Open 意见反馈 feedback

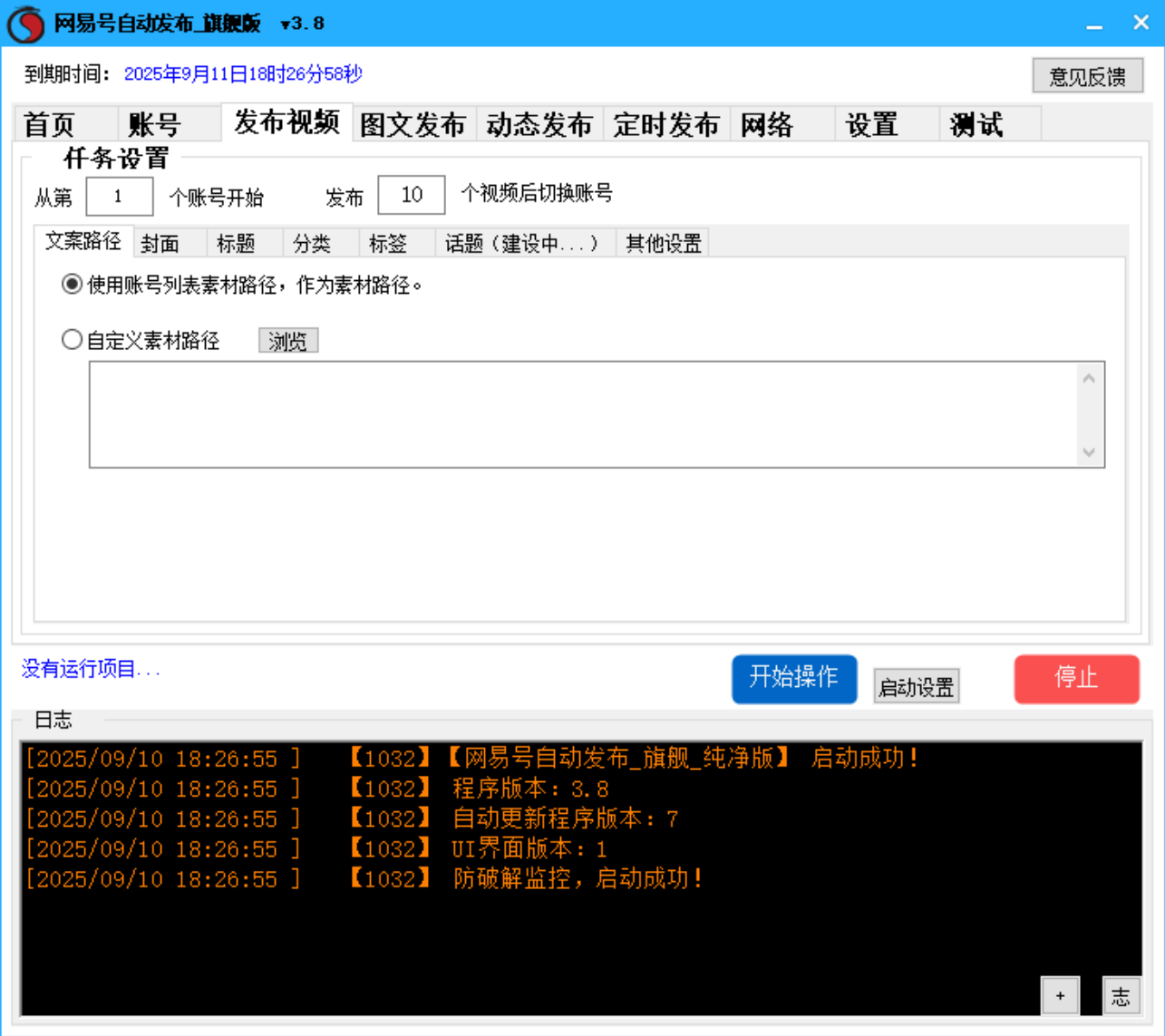point(1087,76)
